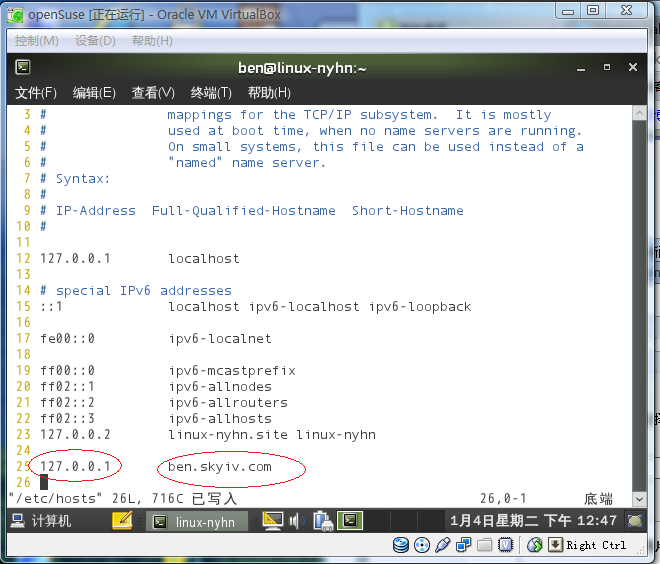The image size is (660, 564).
Task: Click ipv6-localnet on line 17
Action: point(220,339)
